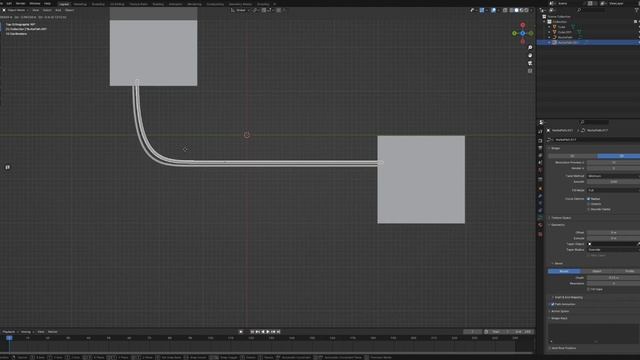Screen dimensions: 640x360
Task: Open the View Layer properties tab
Action: coord(540,155)
